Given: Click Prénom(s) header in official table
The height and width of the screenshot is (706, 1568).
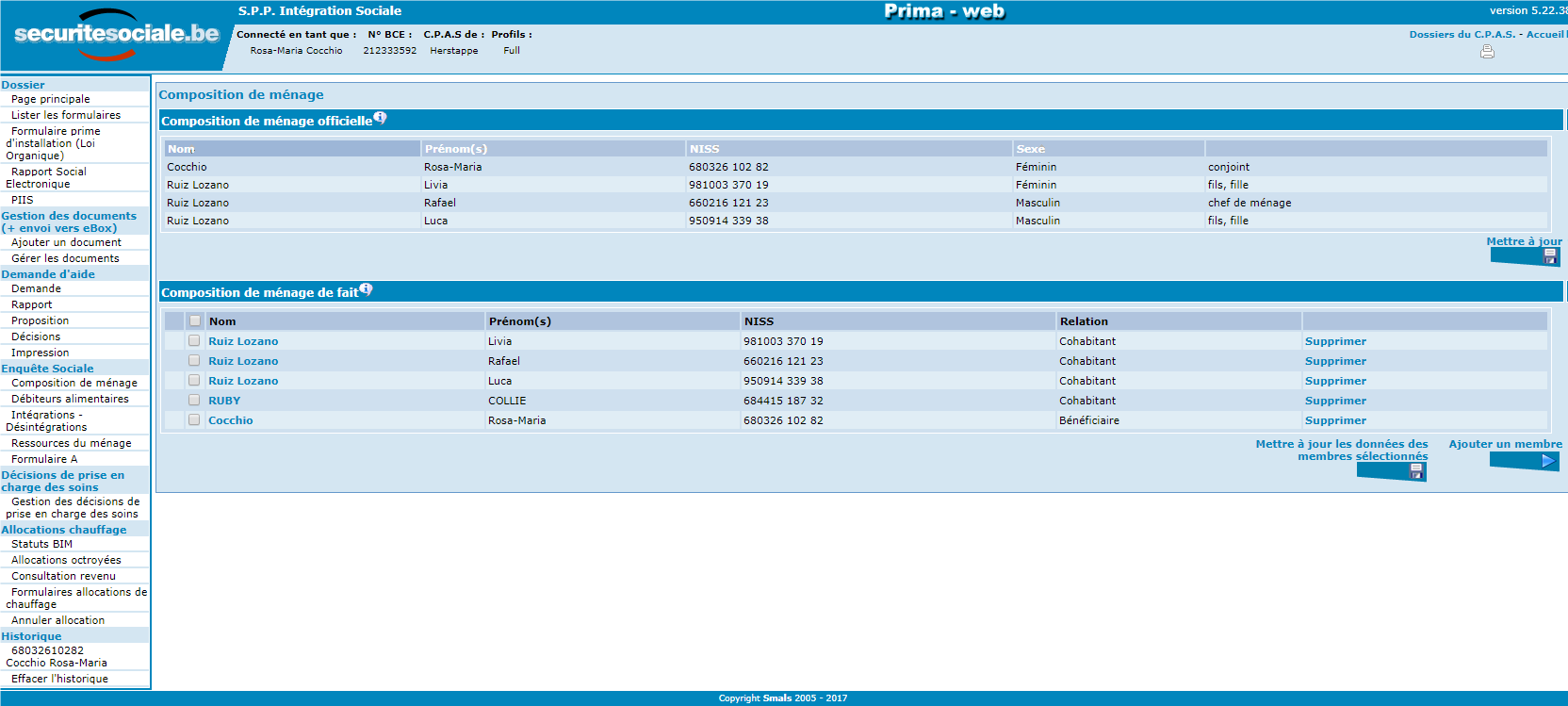Looking at the screenshot, I should [x=456, y=149].
